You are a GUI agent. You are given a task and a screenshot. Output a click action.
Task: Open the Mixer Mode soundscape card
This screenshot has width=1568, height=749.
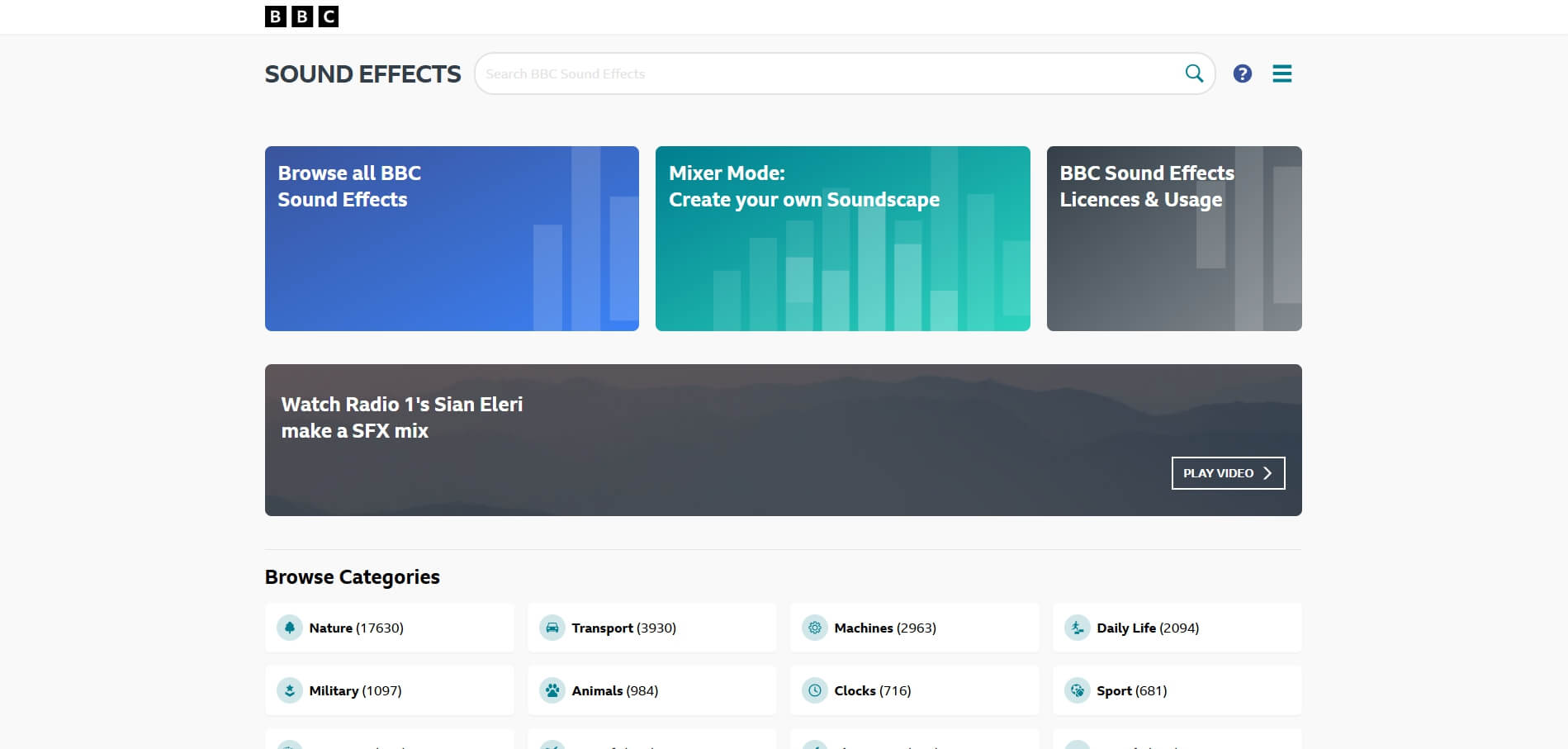[842, 239]
